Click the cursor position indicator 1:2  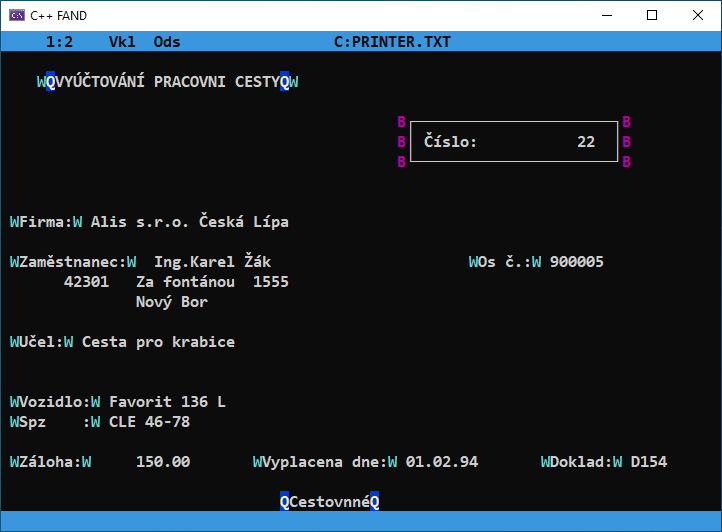[x=59, y=42]
